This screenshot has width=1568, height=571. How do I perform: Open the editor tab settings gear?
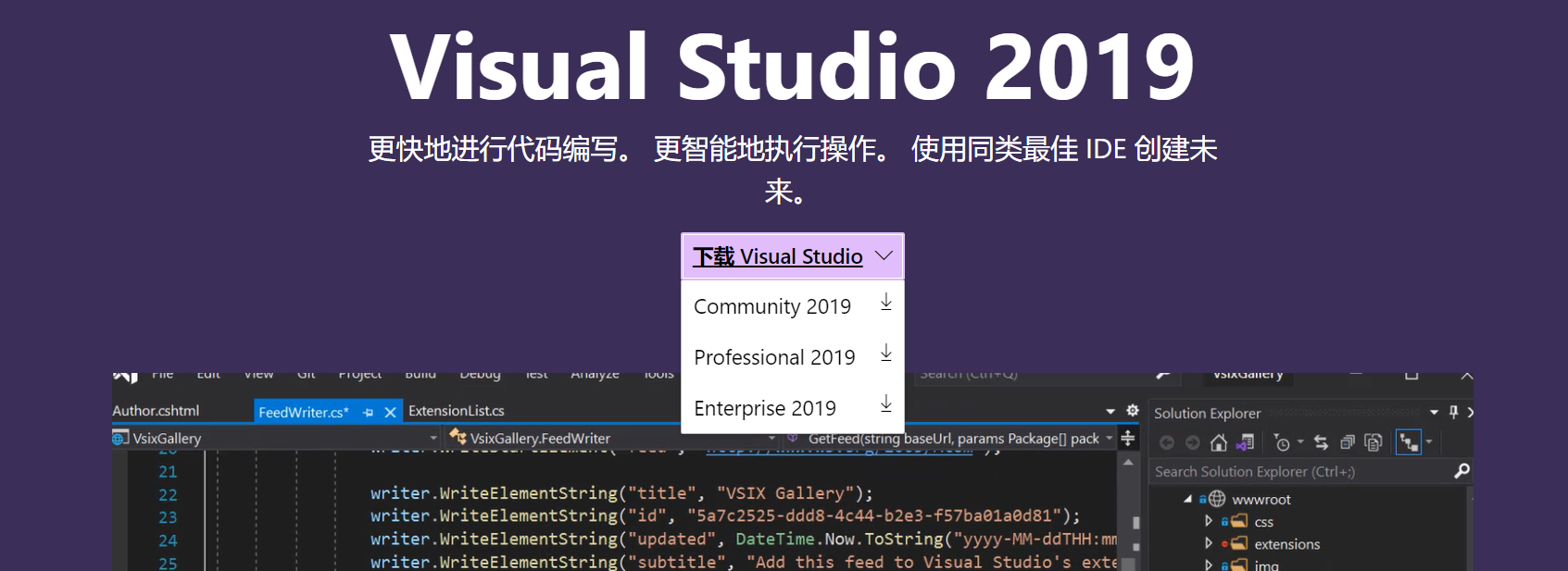pyautogui.click(x=1133, y=411)
